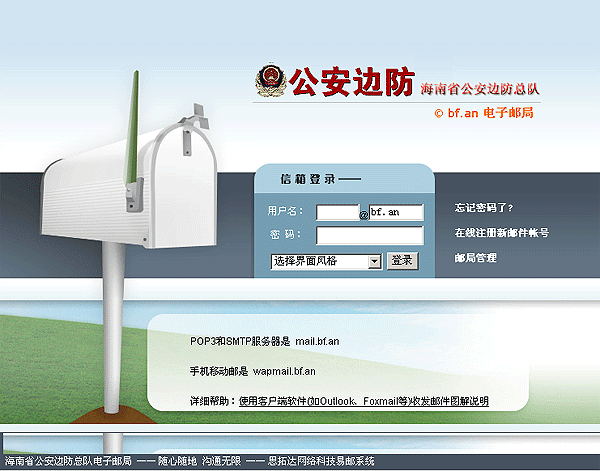The width and height of the screenshot is (600, 471).
Task: Click the police emblem logo
Action: point(270,81)
